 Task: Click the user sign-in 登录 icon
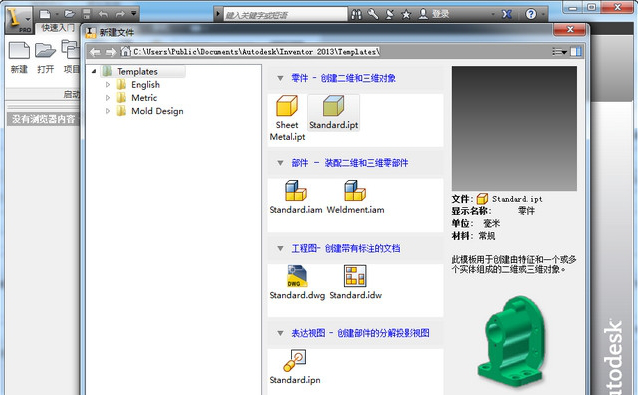point(423,14)
